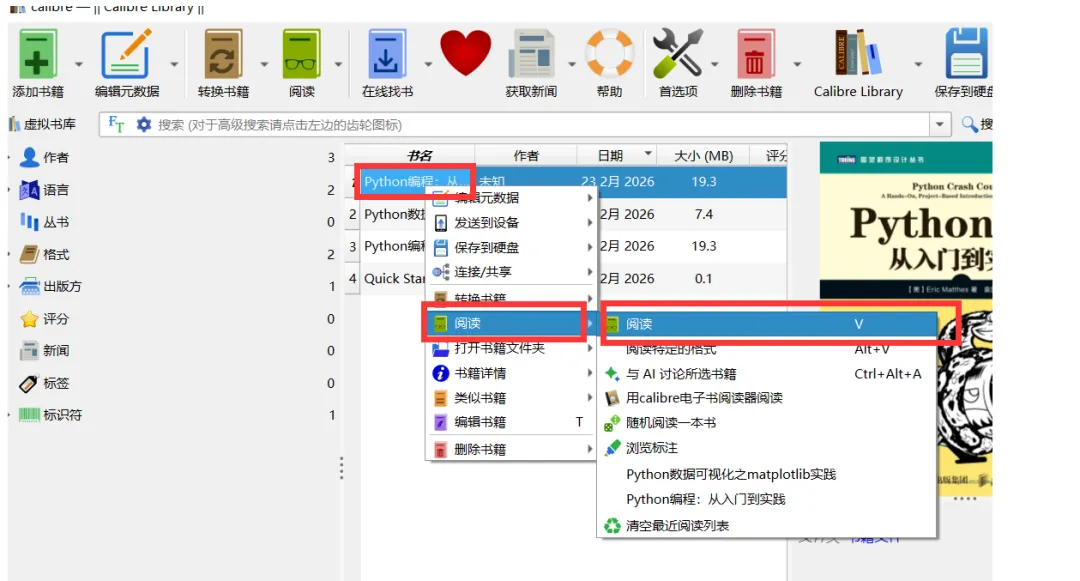Open dropdown arrow next to Fetch news
This screenshot has width=1080, height=581.
[572, 64]
